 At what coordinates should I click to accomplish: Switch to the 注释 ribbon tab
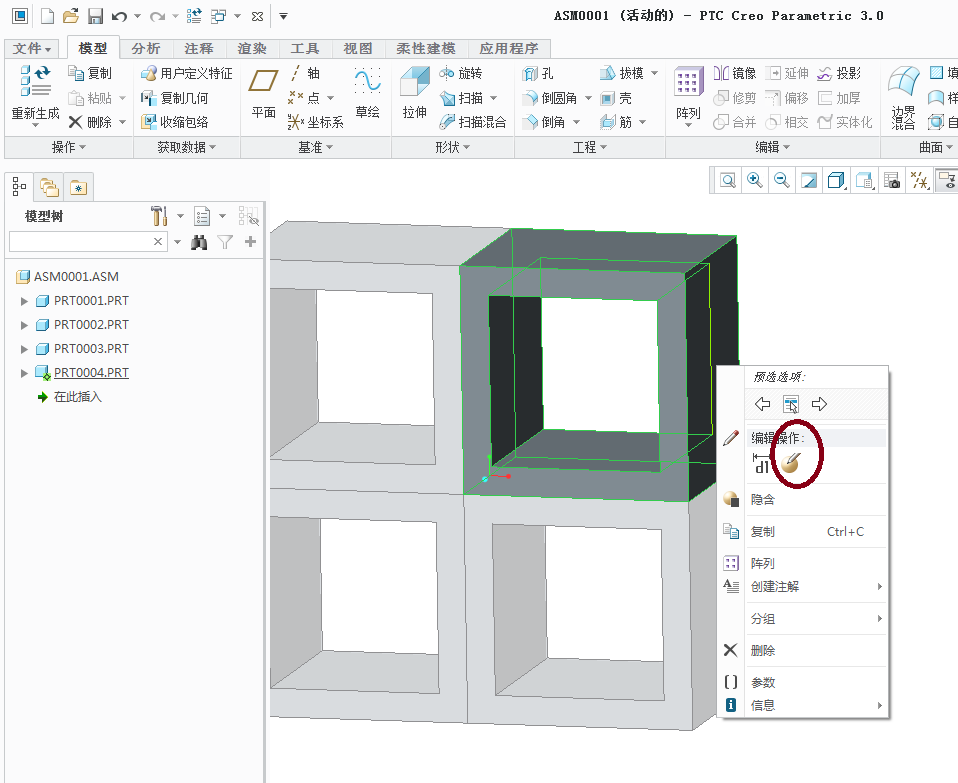click(x=199, y=48)
